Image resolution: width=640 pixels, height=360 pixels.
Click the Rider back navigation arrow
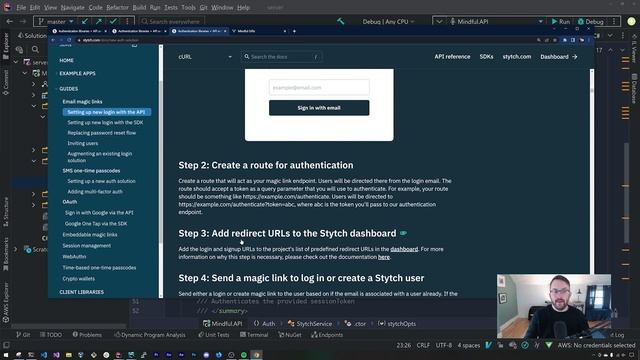(10, 21)
